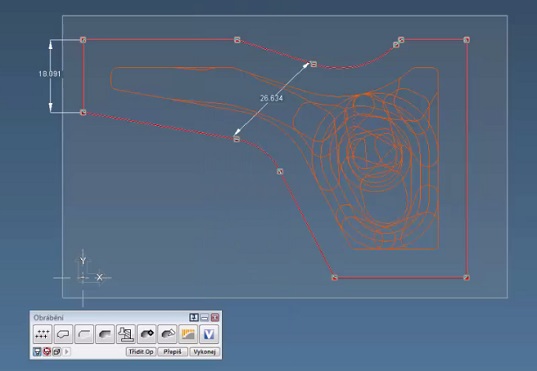
Task: Select the open contour machining tool
Action: (x=84, y=334)
